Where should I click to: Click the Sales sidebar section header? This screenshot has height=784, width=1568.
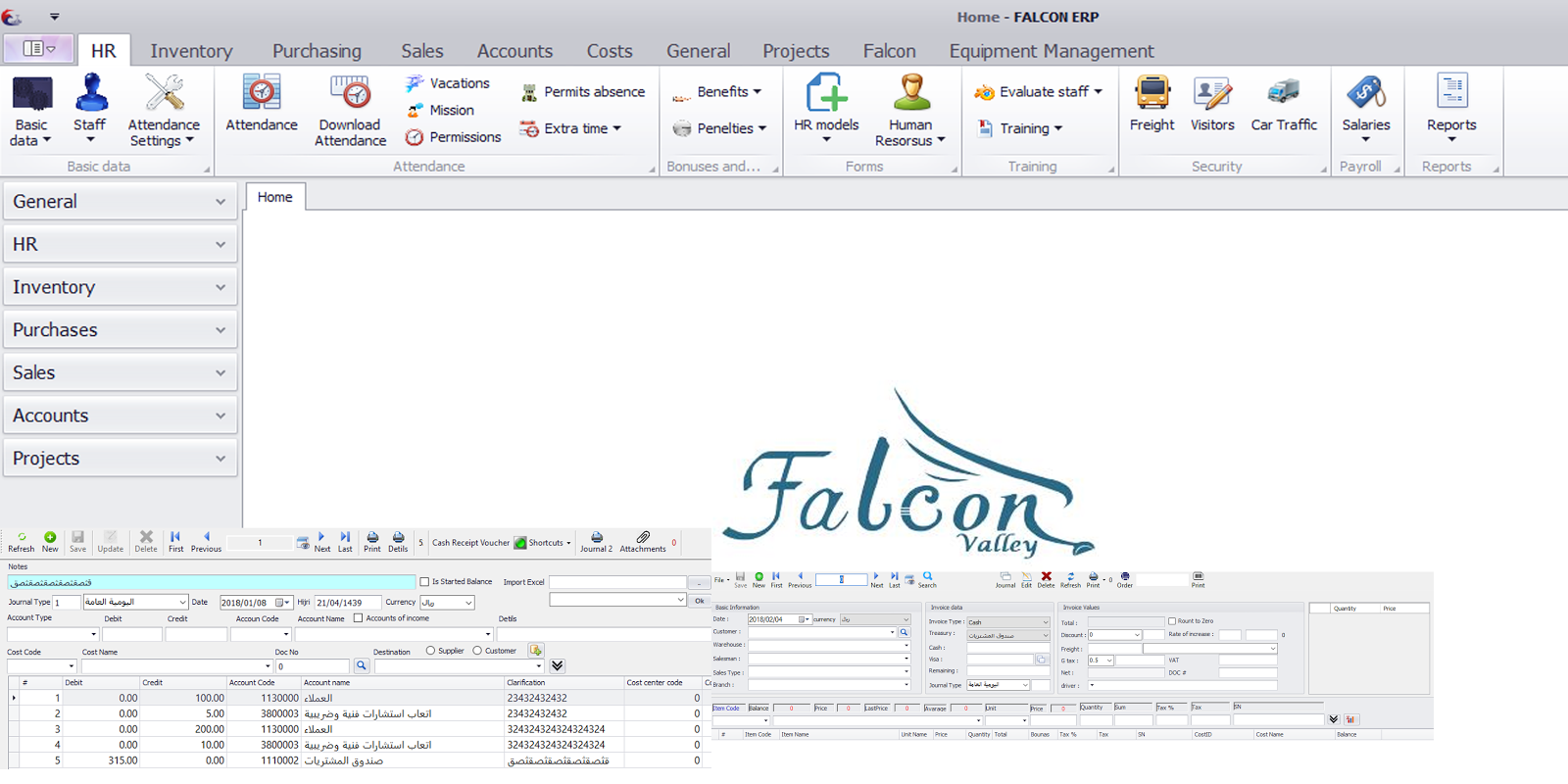point(121,373)
